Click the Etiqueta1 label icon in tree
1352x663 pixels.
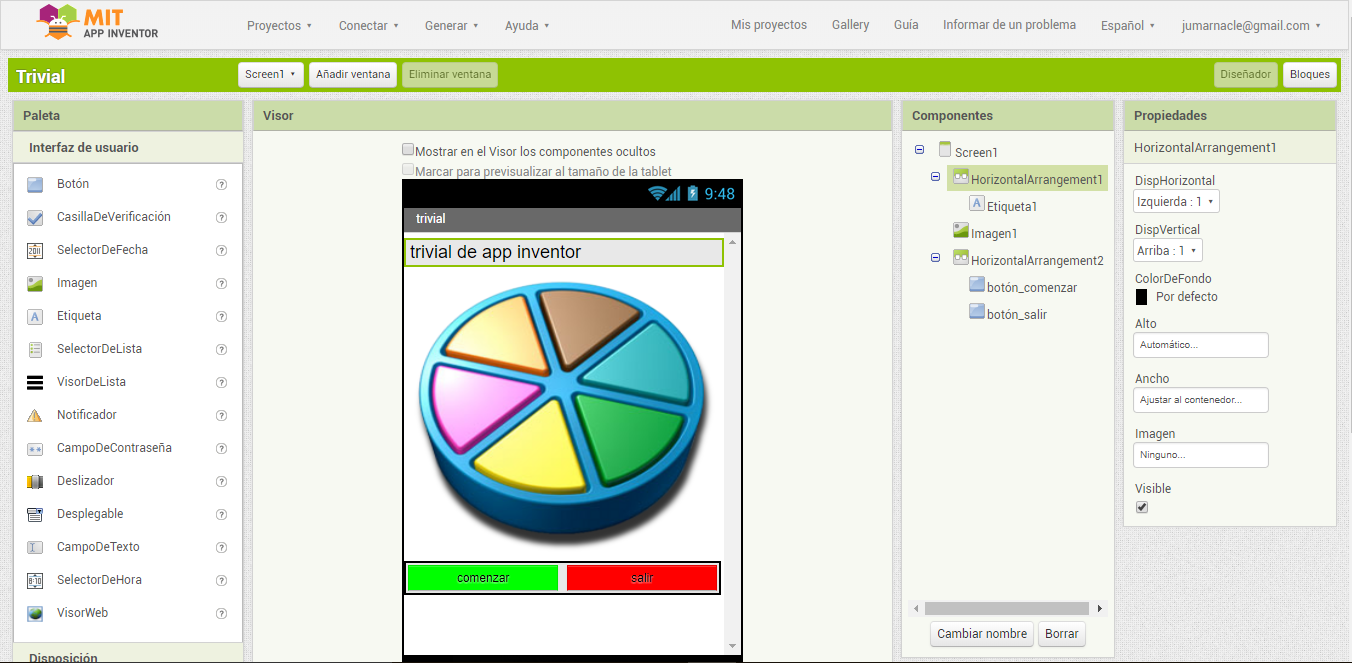click(x=977, y=204)
